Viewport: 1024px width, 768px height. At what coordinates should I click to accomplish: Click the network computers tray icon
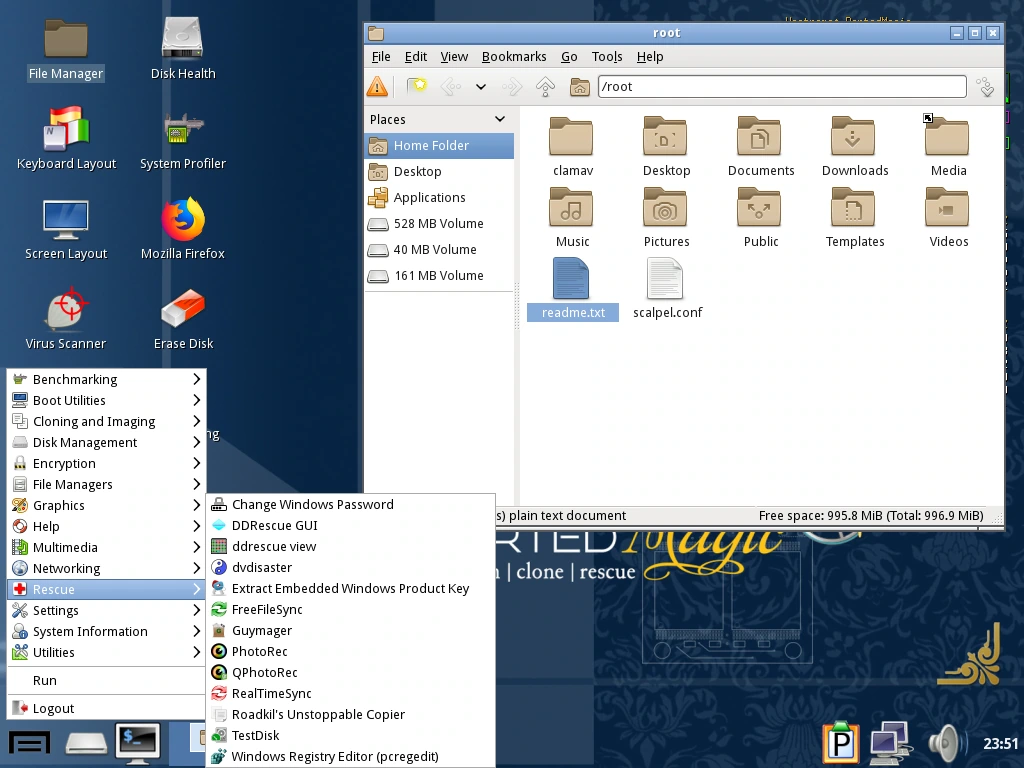tap(891, 743)
